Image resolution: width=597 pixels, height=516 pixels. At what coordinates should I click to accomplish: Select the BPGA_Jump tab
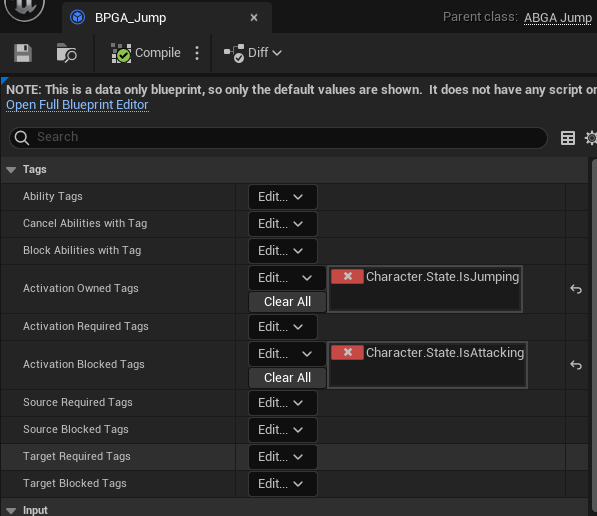[130, 18]
